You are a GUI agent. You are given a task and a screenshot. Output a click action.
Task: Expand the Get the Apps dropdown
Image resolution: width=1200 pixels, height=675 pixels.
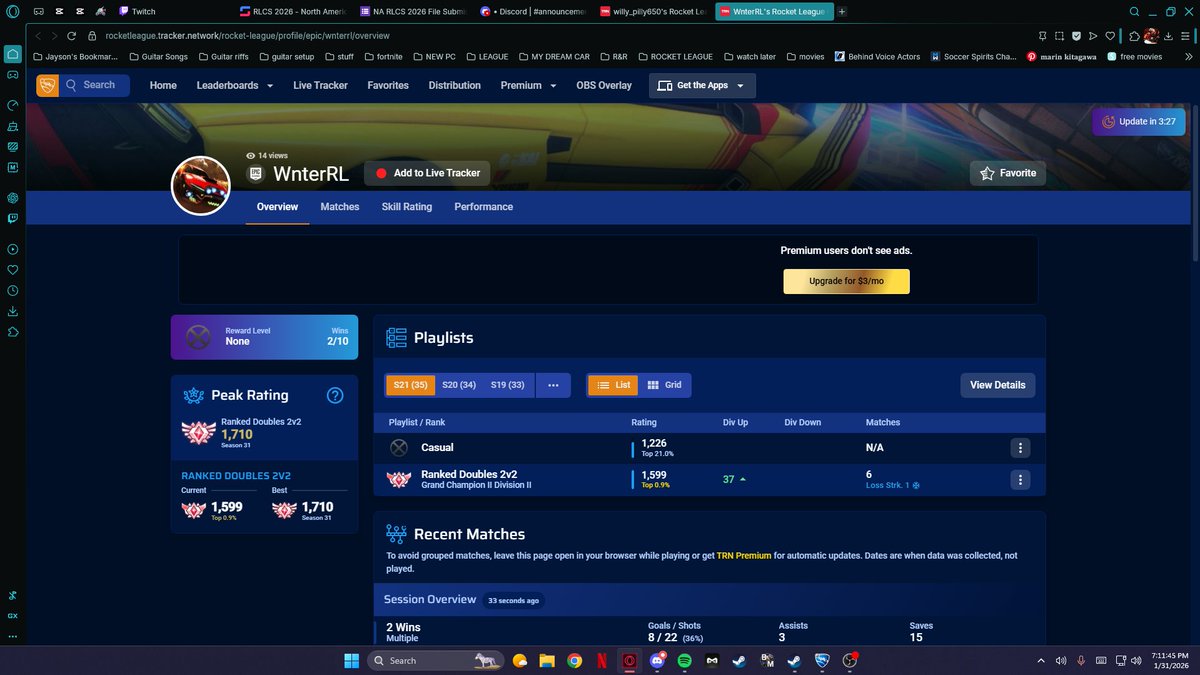click(702, 85)
